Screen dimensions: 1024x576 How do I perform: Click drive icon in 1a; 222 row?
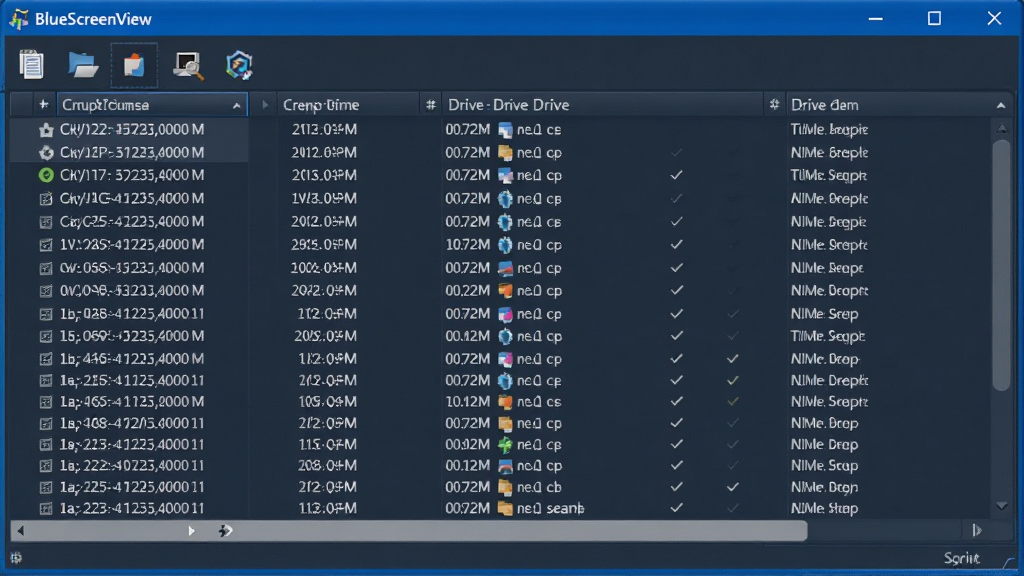click(505, 466)
